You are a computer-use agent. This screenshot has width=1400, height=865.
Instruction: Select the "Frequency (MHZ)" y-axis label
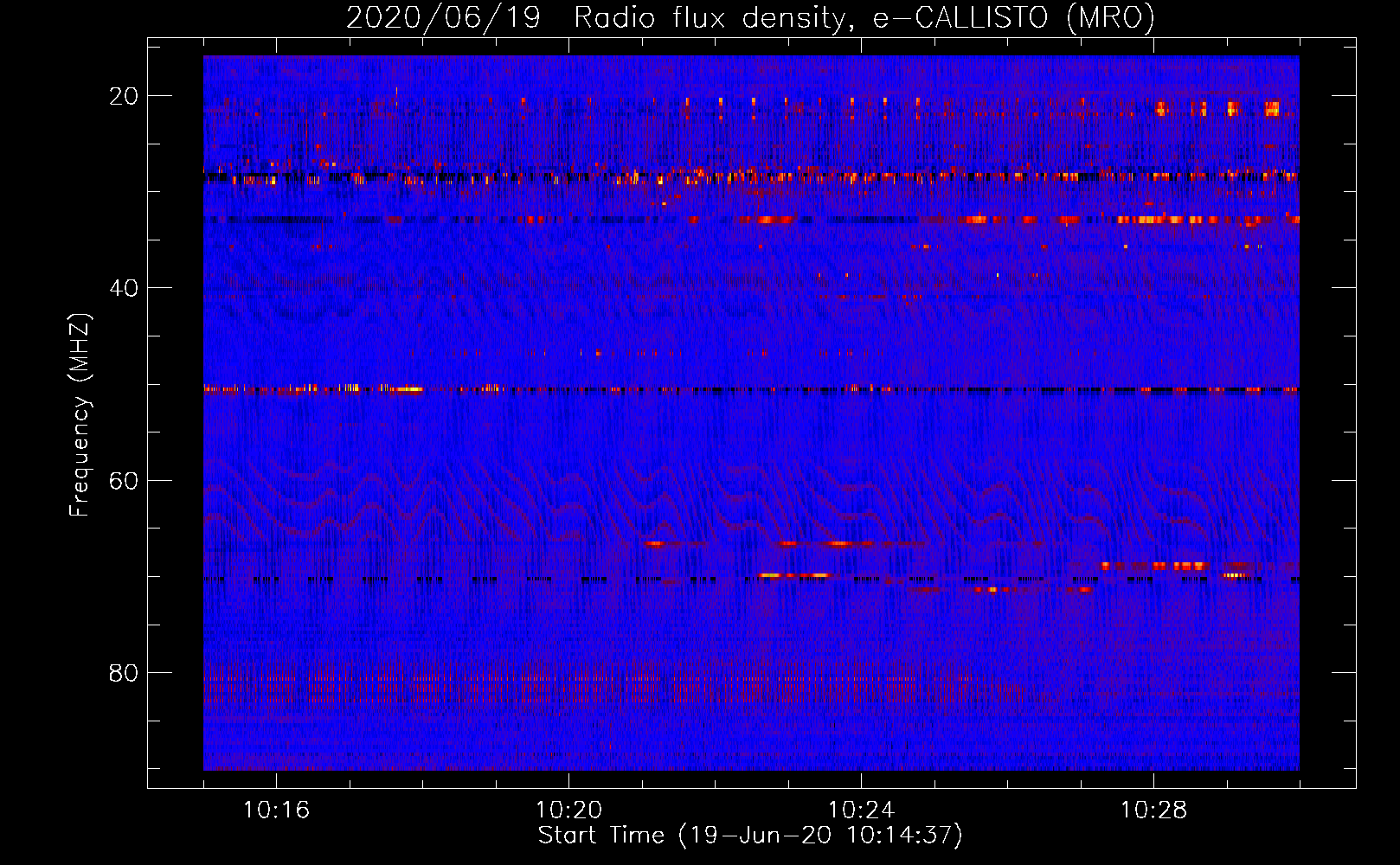click(x=80, y=415)
